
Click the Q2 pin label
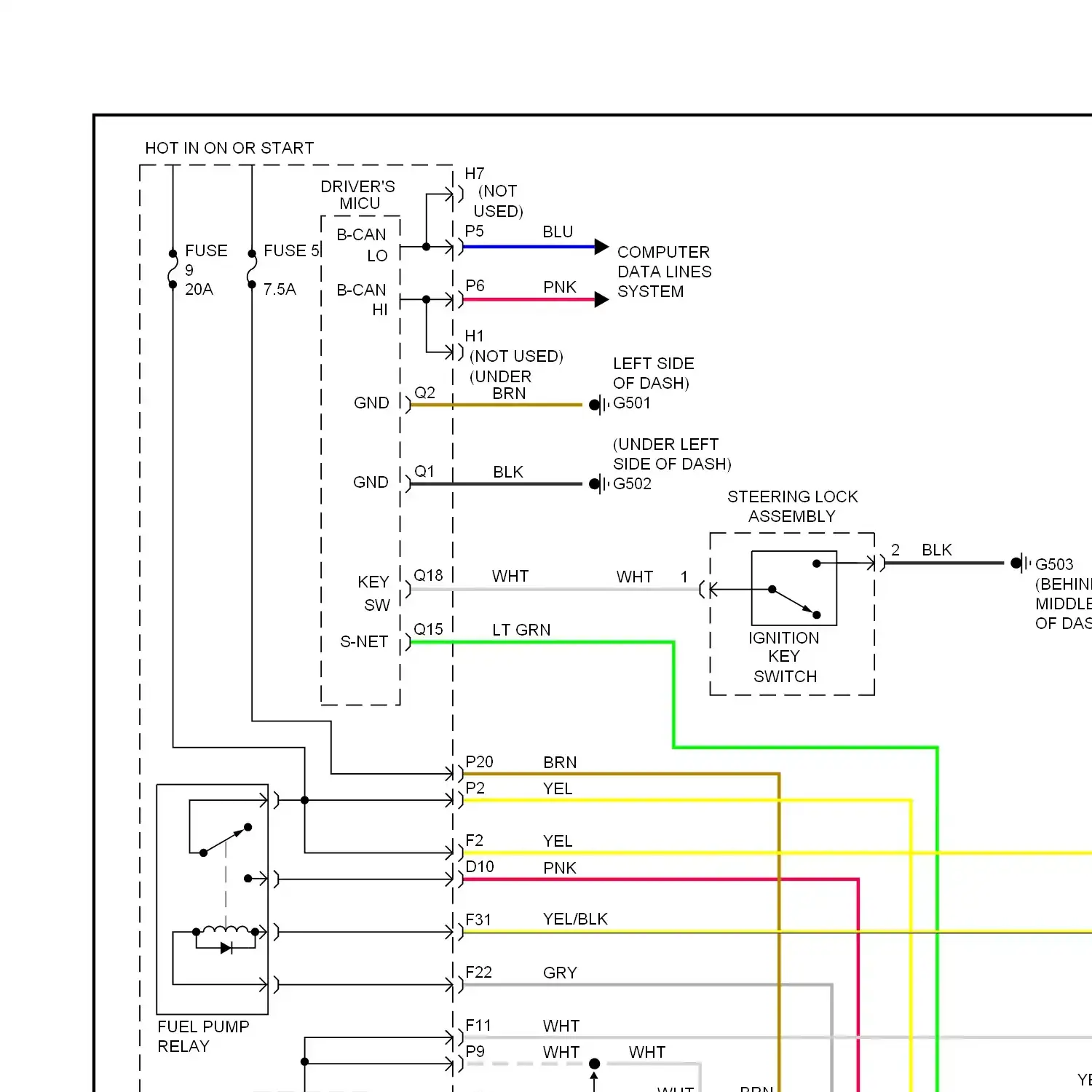(424, 392)
